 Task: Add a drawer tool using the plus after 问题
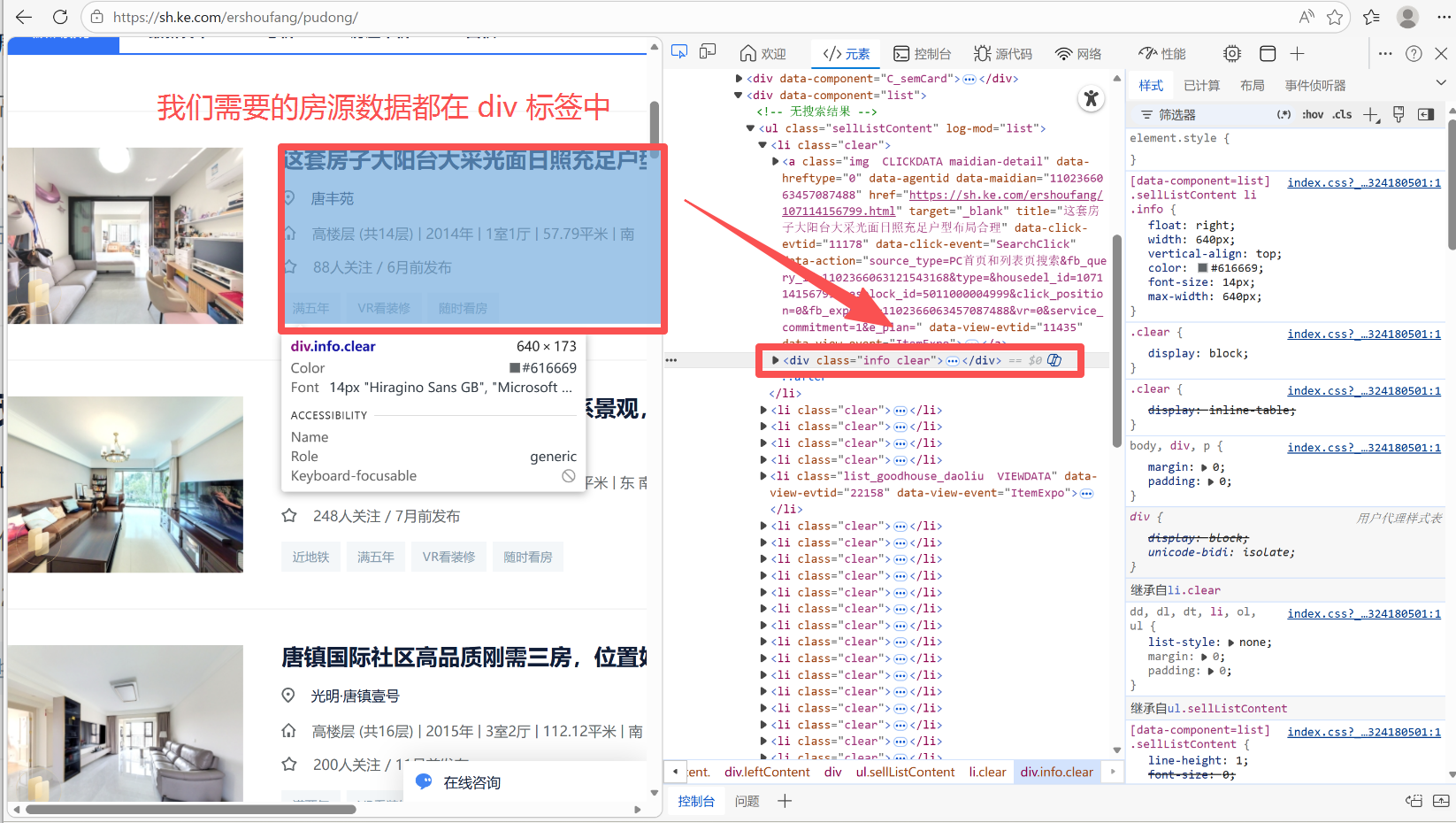(785, 801)
